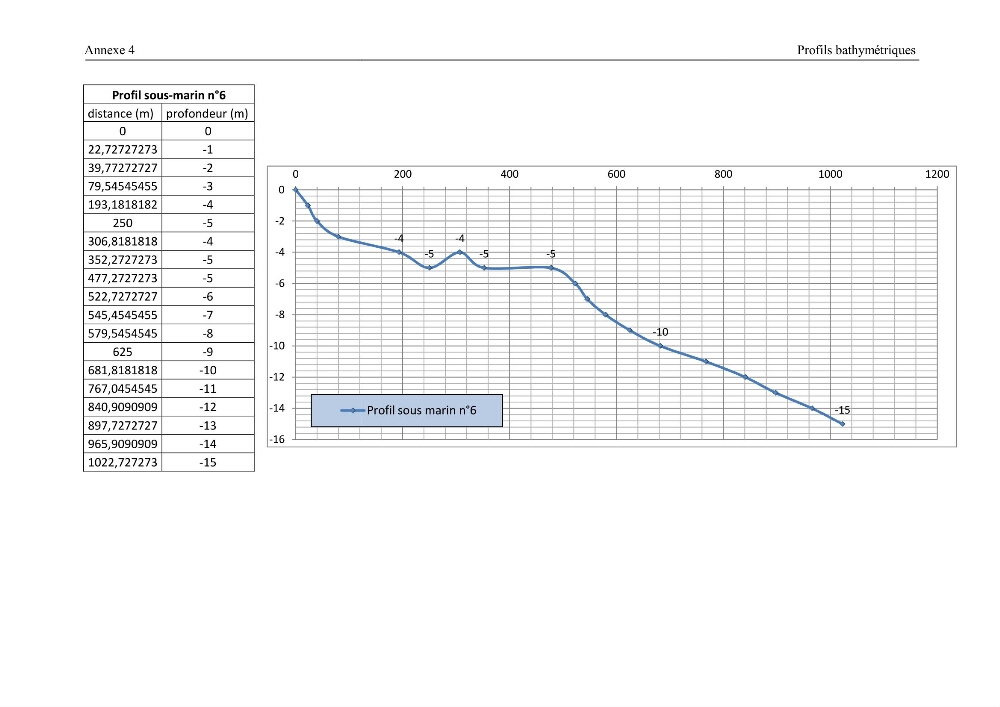Screen dimensions: 1000x707
Task: Click the distance value '545,4545455'
Action: click(122, 316)
